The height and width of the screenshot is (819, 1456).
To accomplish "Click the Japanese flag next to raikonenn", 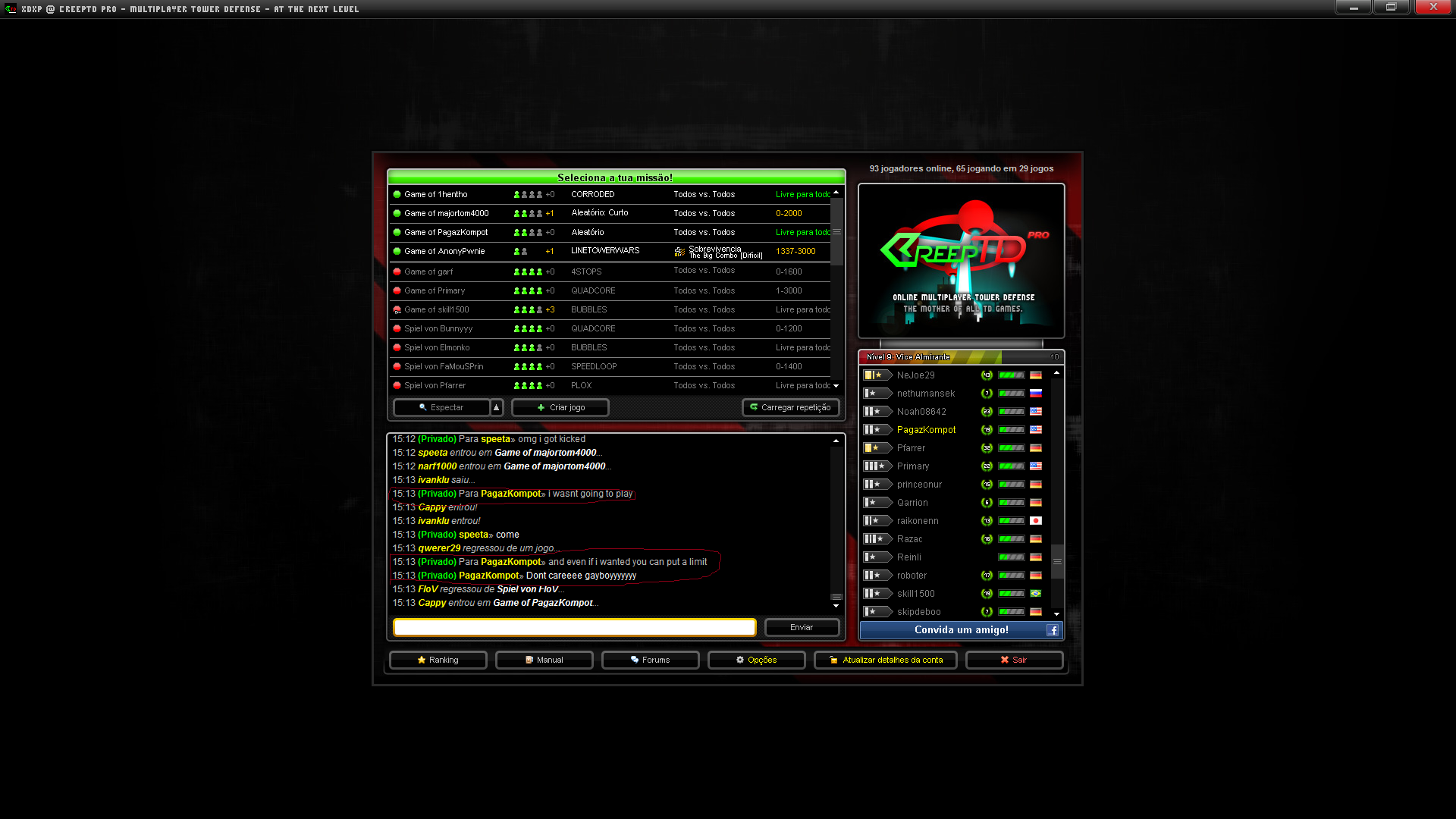I will click(x=1036, y=521).
